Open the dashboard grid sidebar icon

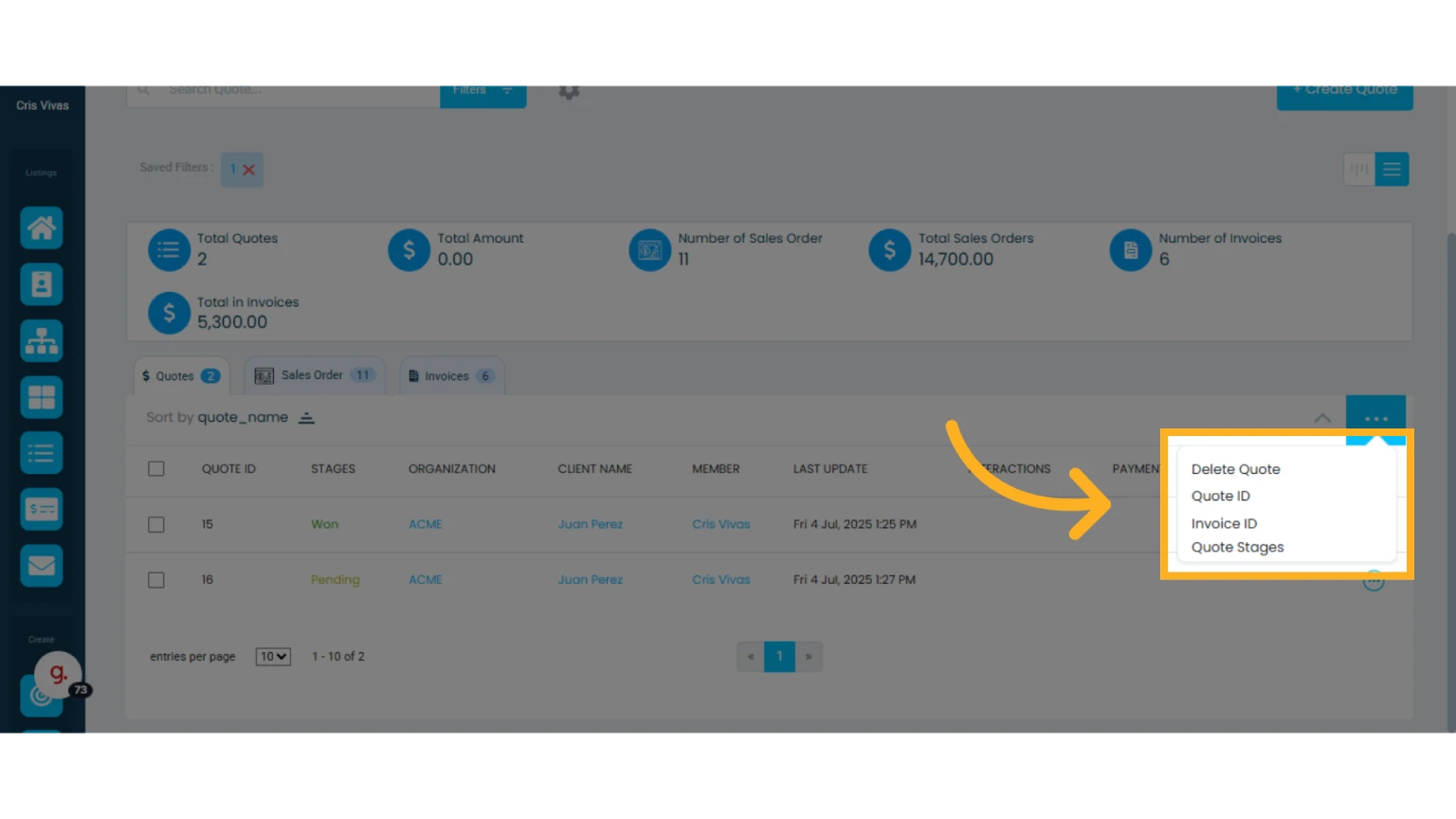point(42,397)
